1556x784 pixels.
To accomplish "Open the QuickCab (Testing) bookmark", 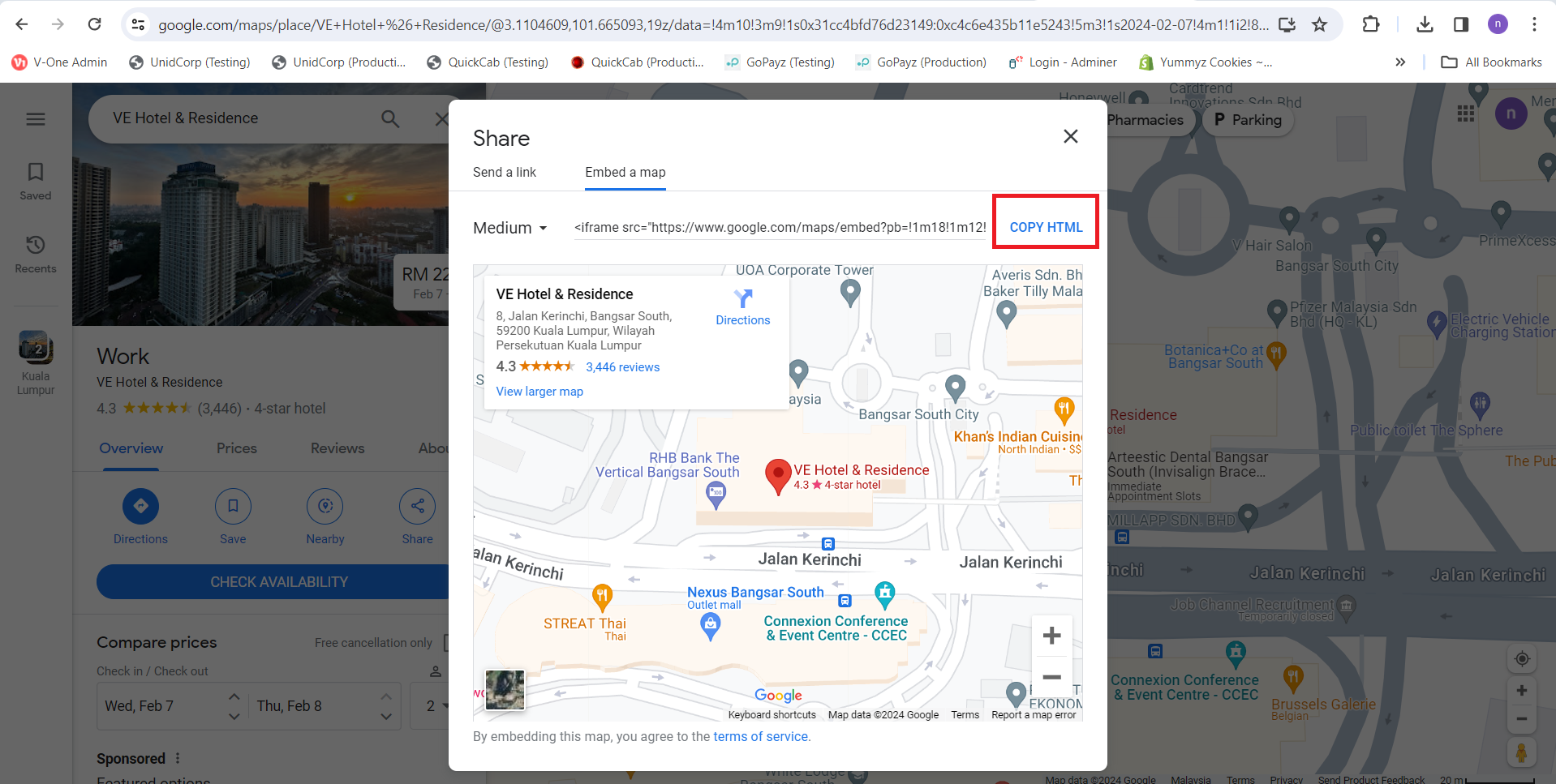I will coord(488,62).
